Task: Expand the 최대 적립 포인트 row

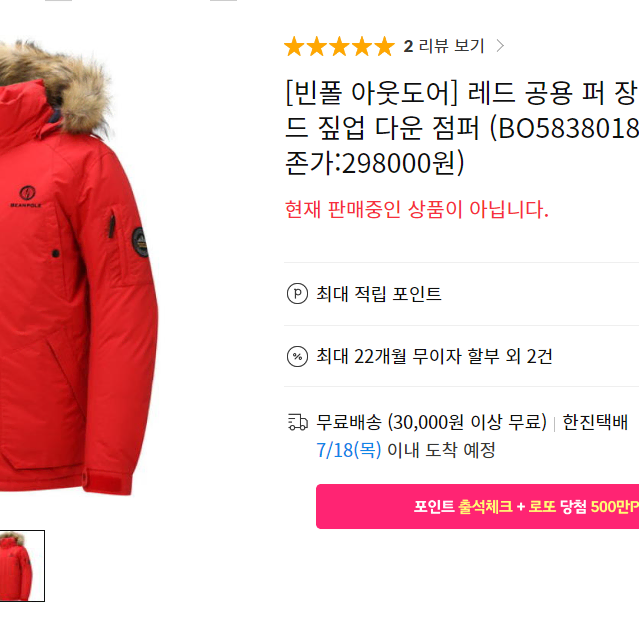Action: [x=461, y=294]
